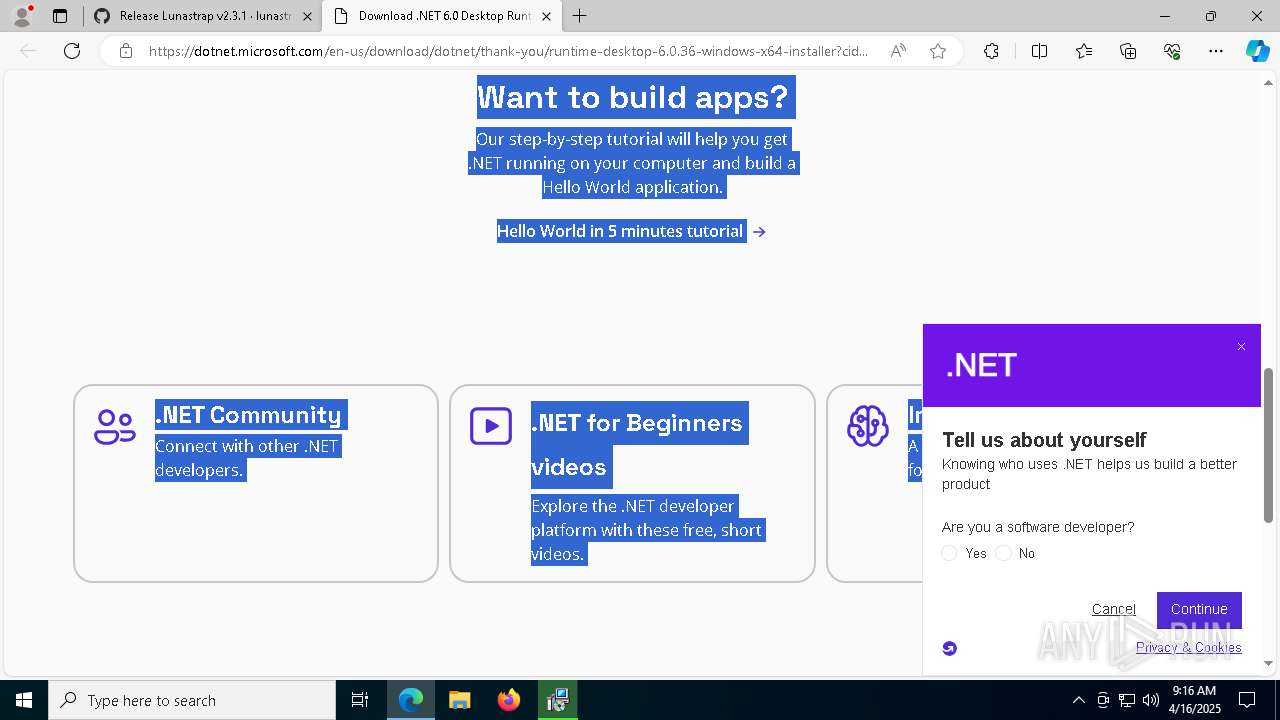Open the volume control
This screenshot has height=720, width=1280.
pyautogui.click(x=1150, y=700)
